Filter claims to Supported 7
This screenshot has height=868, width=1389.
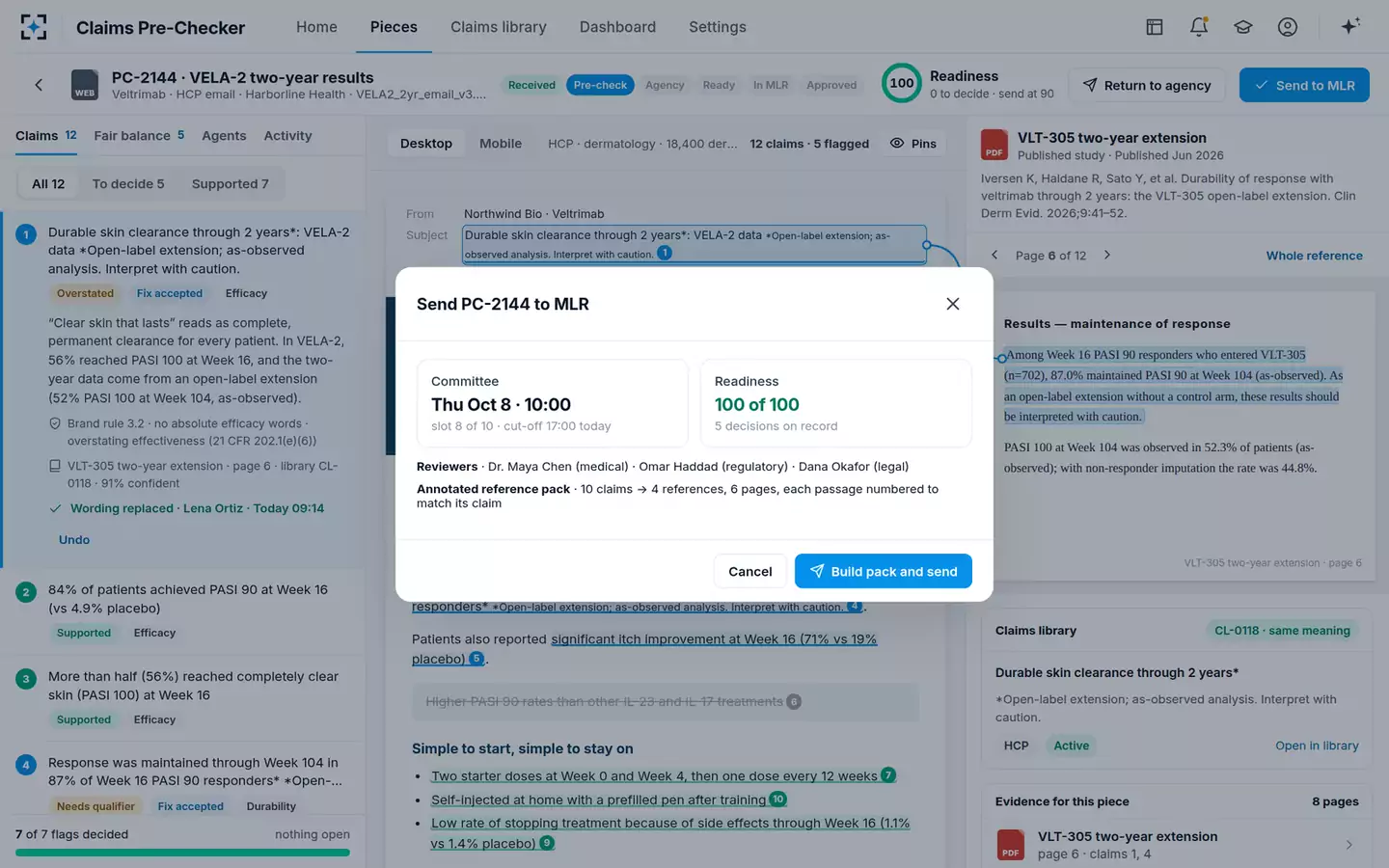(231, 183)
